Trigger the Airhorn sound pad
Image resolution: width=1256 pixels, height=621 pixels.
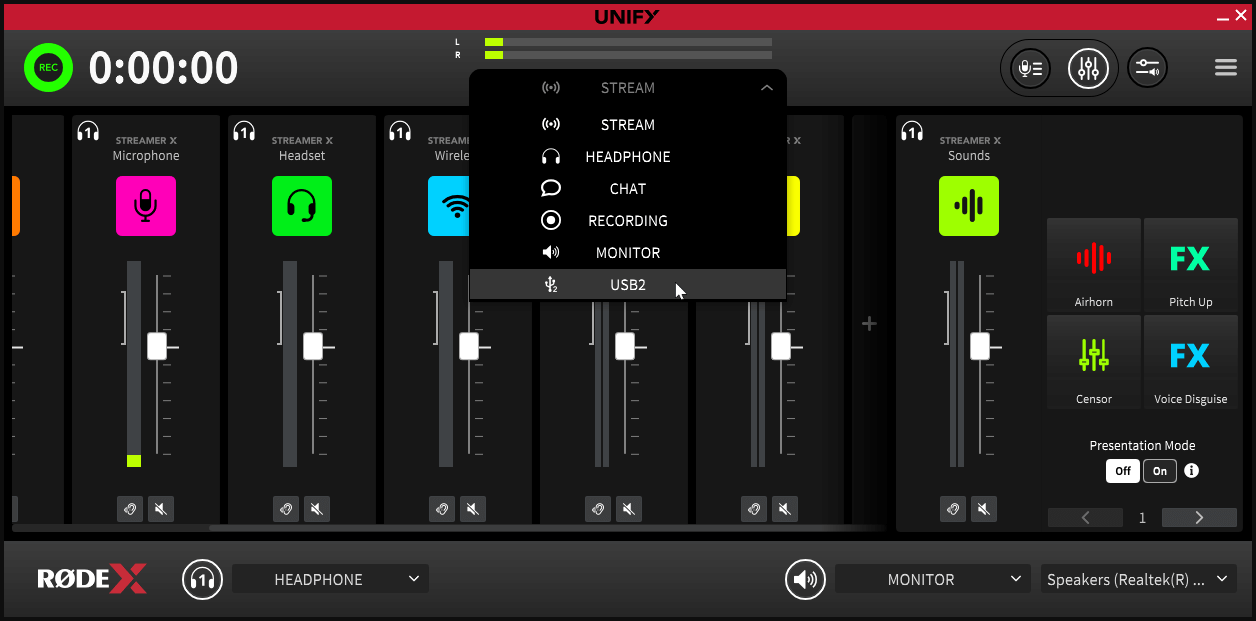click(1093, 264)
